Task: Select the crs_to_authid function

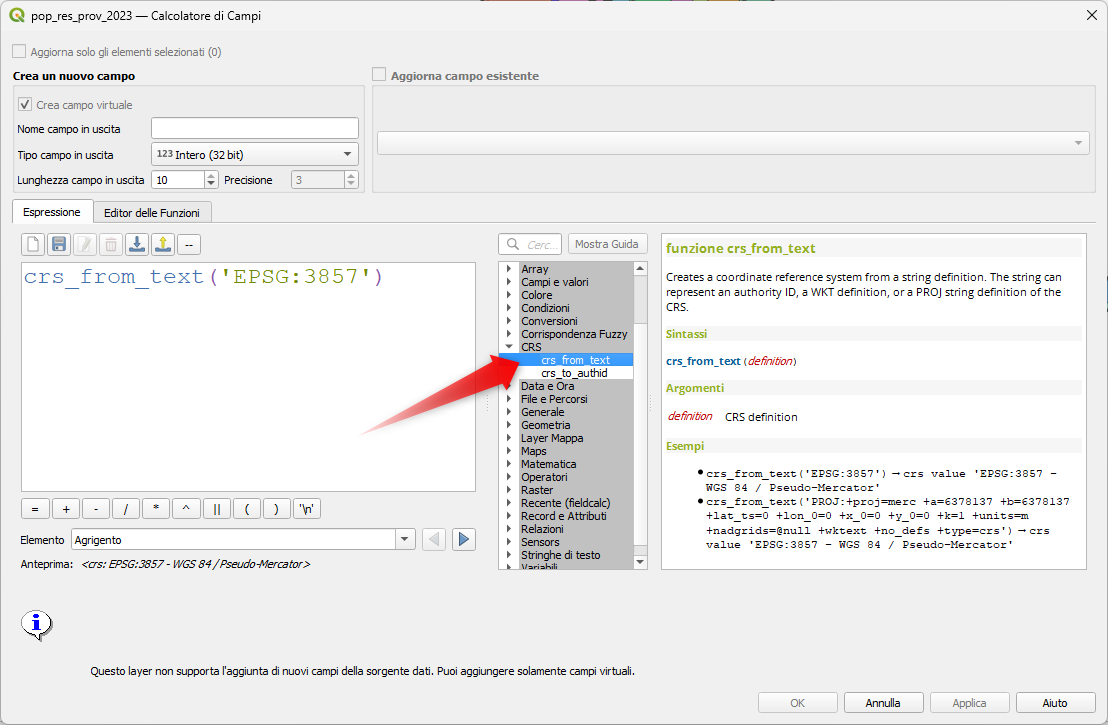Action: point(574,373)
